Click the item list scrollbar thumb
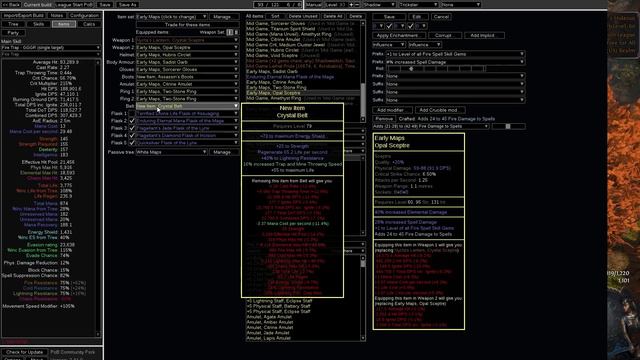Viewport: 640px width, 360px height. (362, 99)
